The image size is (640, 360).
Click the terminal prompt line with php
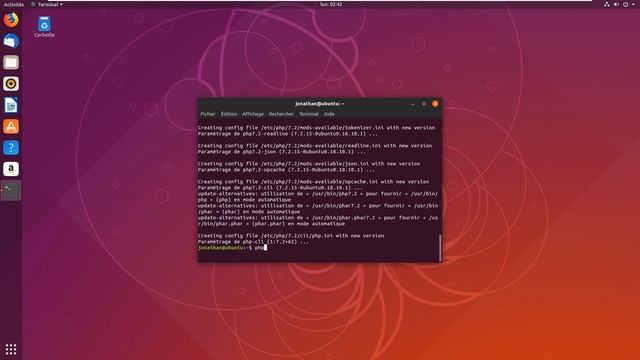pyautogui.click(x=232, y=247)
